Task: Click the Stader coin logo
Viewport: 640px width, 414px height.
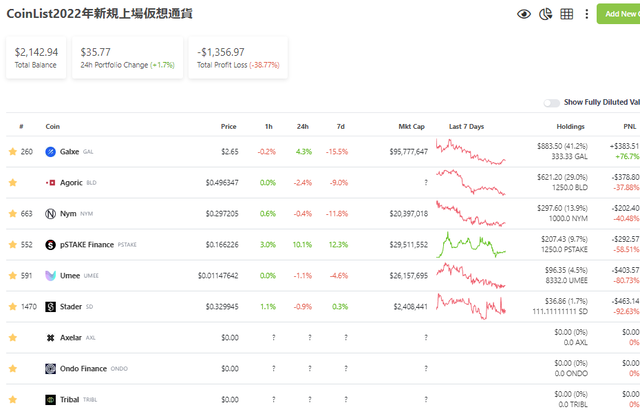Action: pyautogui.click(x=50, y=307)
